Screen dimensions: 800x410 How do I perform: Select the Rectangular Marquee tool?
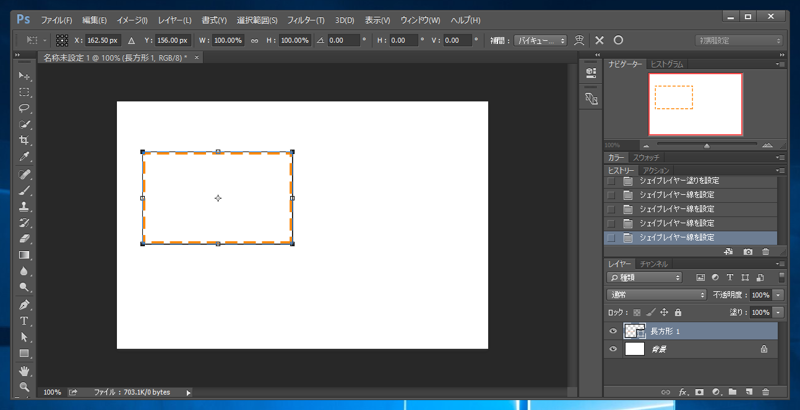(24, 92)
